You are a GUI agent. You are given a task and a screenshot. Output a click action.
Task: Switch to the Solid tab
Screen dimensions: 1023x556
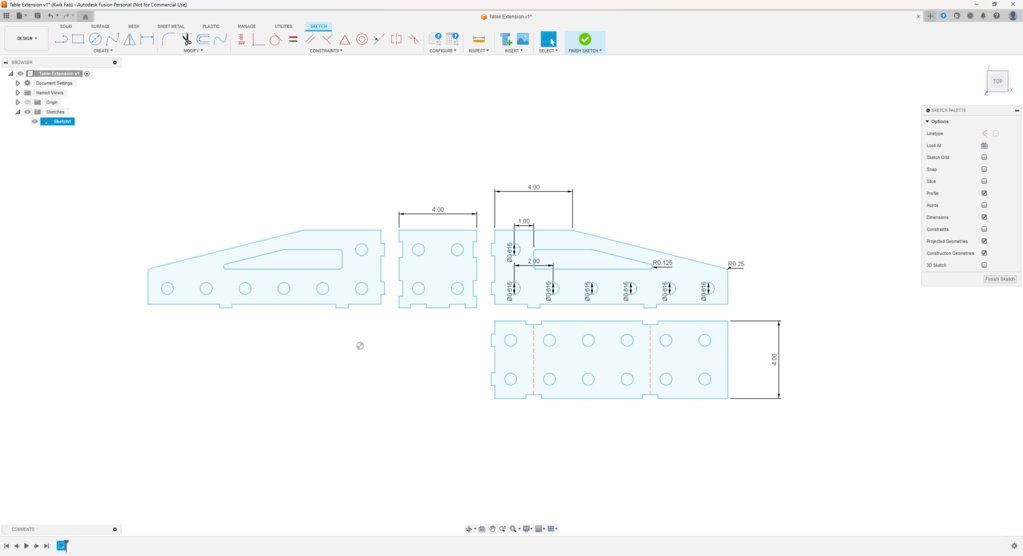click(66, 27)
